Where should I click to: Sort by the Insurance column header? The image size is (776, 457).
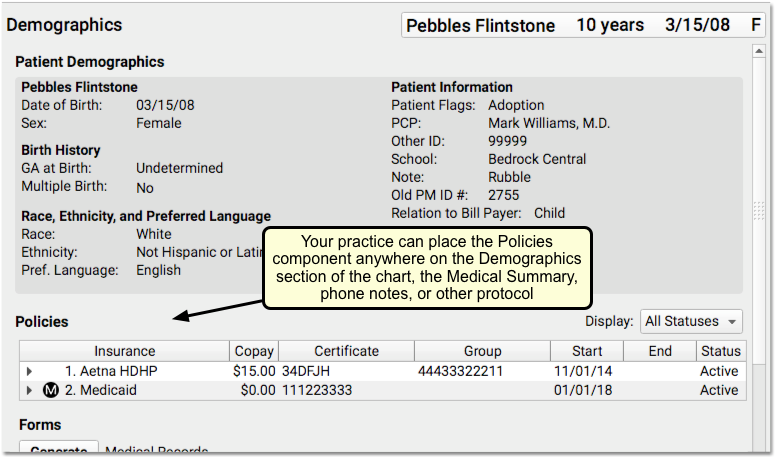124,351
